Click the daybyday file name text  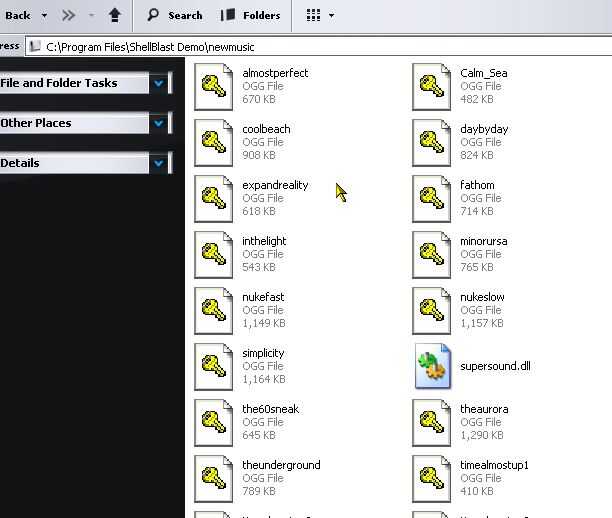point(484,130)
